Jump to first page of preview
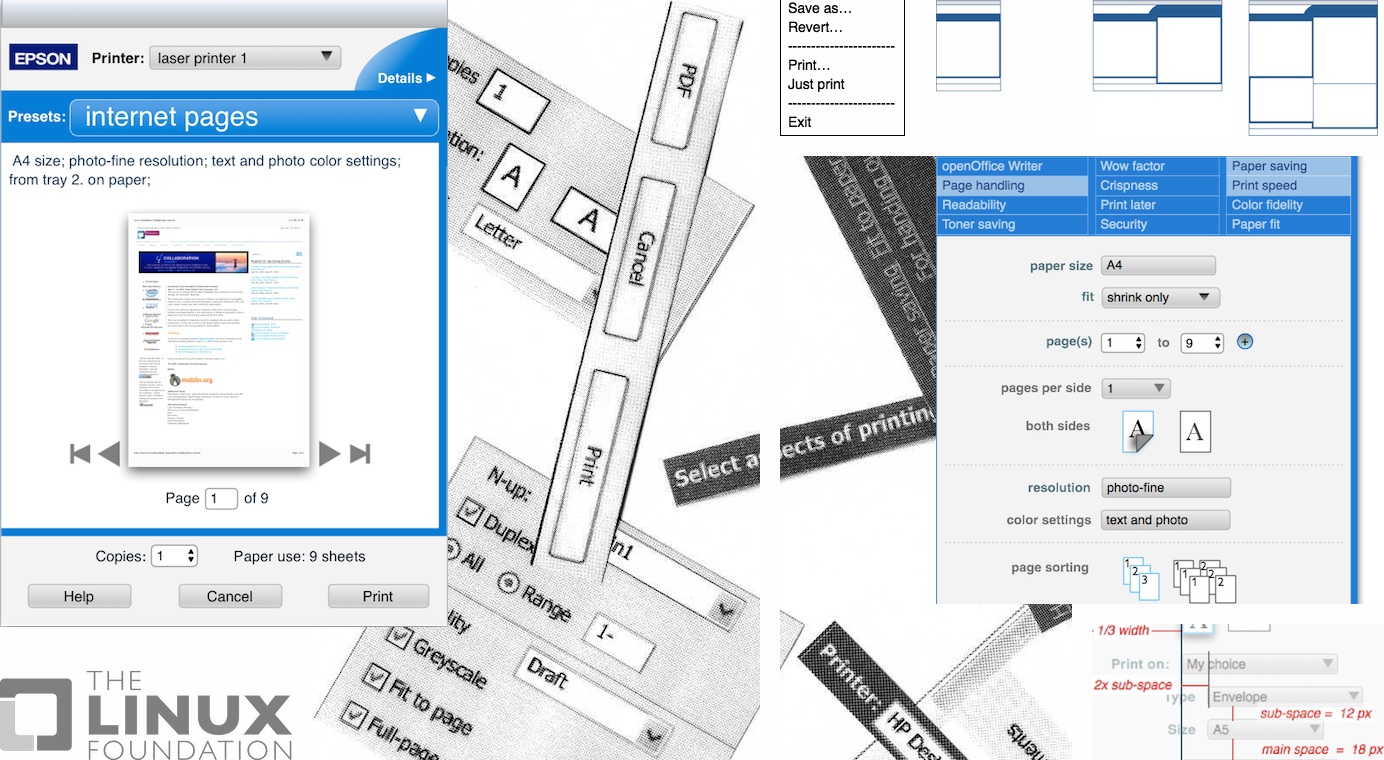Viewport: 1384px width, 760px height. pos(80,454)
